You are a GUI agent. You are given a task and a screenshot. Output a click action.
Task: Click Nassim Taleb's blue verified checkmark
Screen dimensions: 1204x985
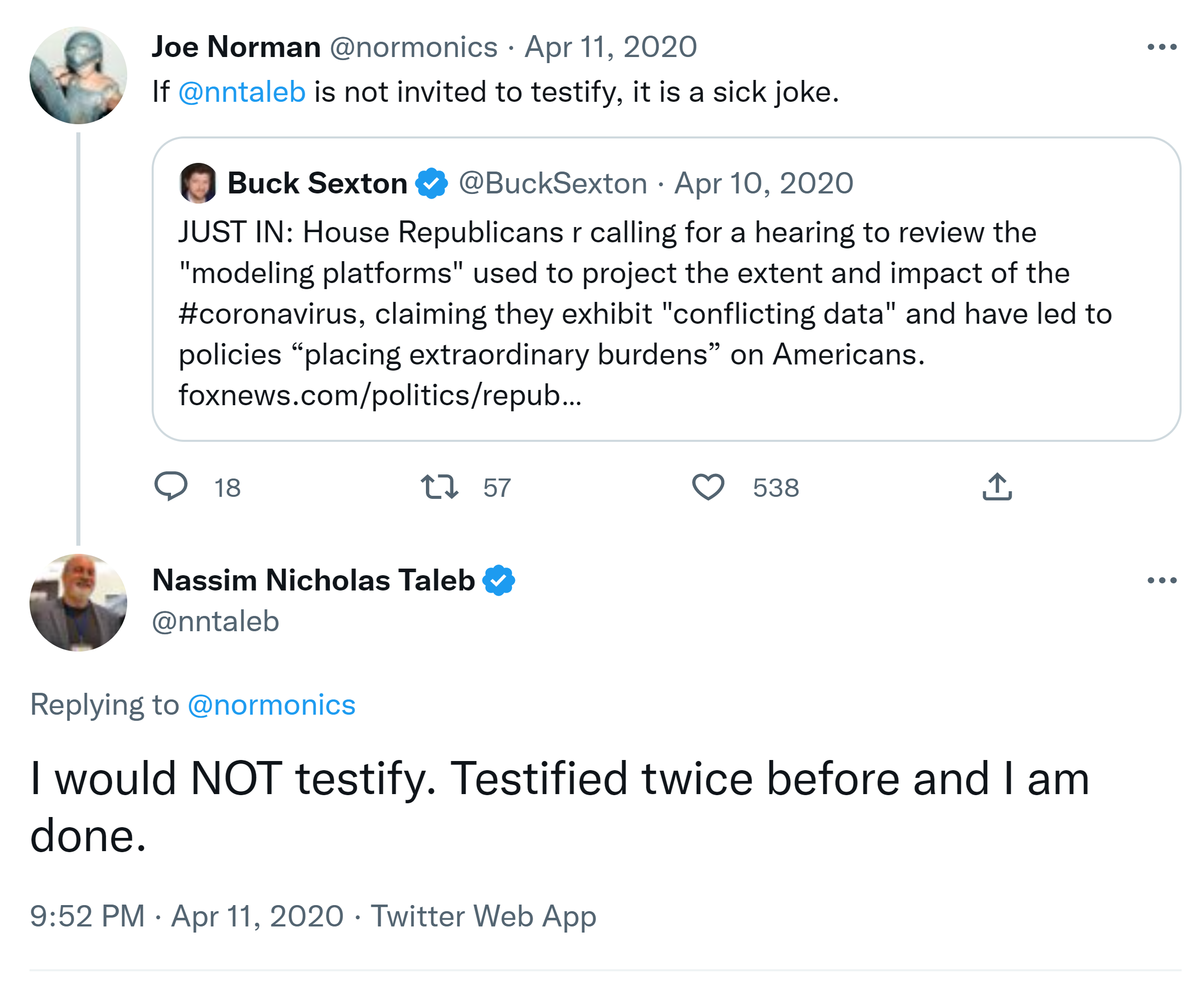pyautogui.click(x=499, y=580)
